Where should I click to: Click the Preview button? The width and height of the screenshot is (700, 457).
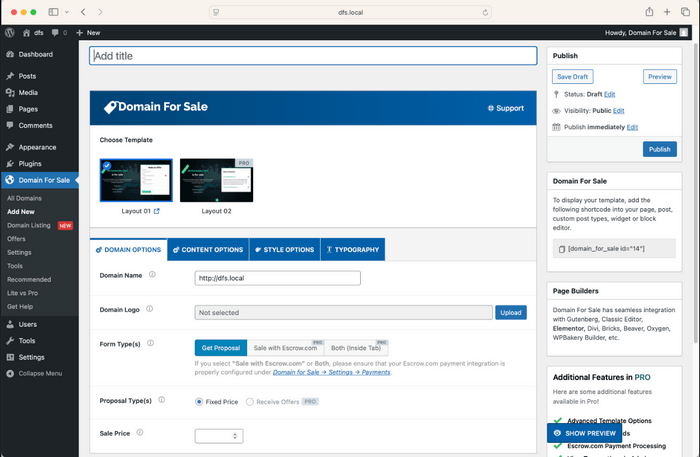660,77
